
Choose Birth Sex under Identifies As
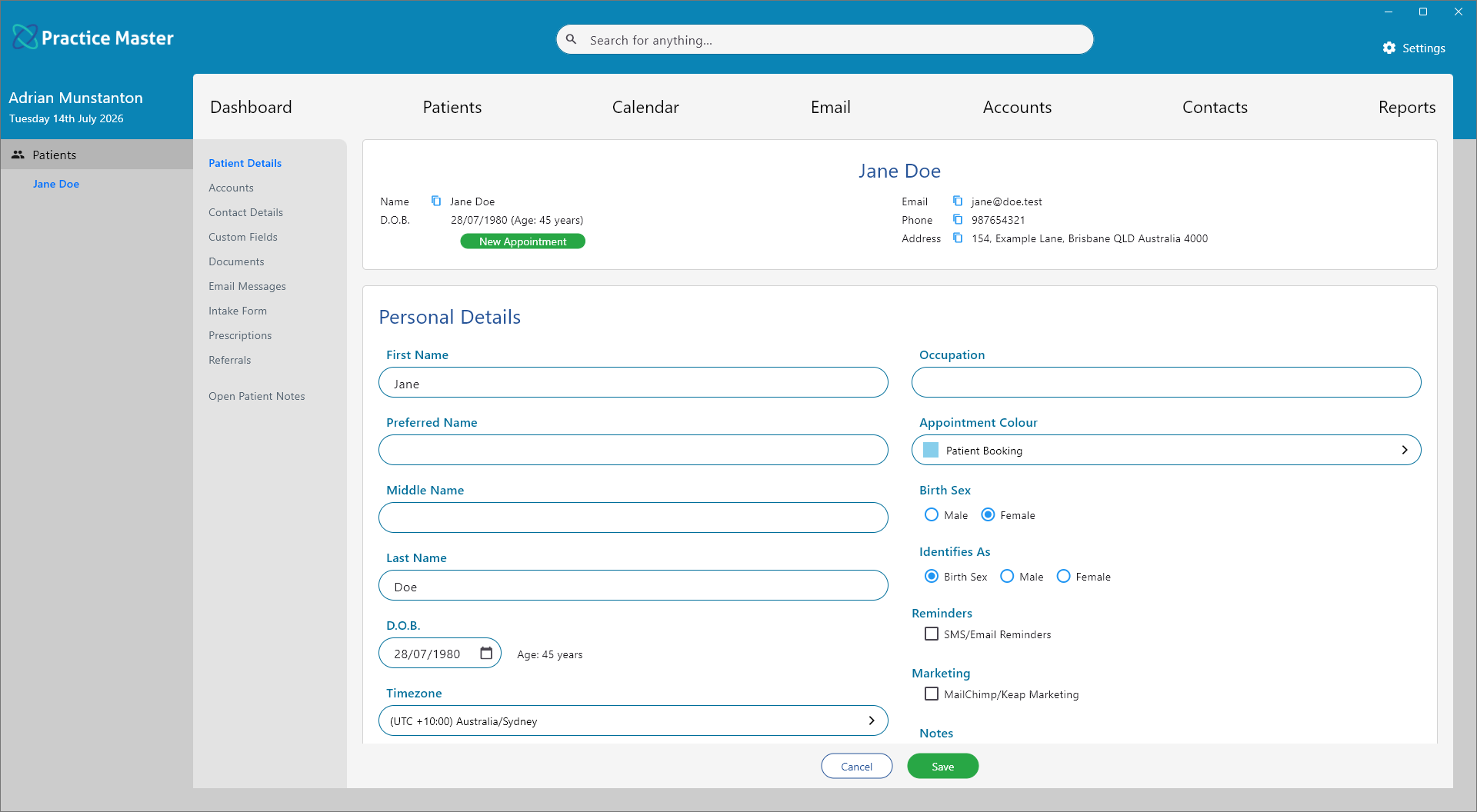pyautogui.click(x=932, y=576)
